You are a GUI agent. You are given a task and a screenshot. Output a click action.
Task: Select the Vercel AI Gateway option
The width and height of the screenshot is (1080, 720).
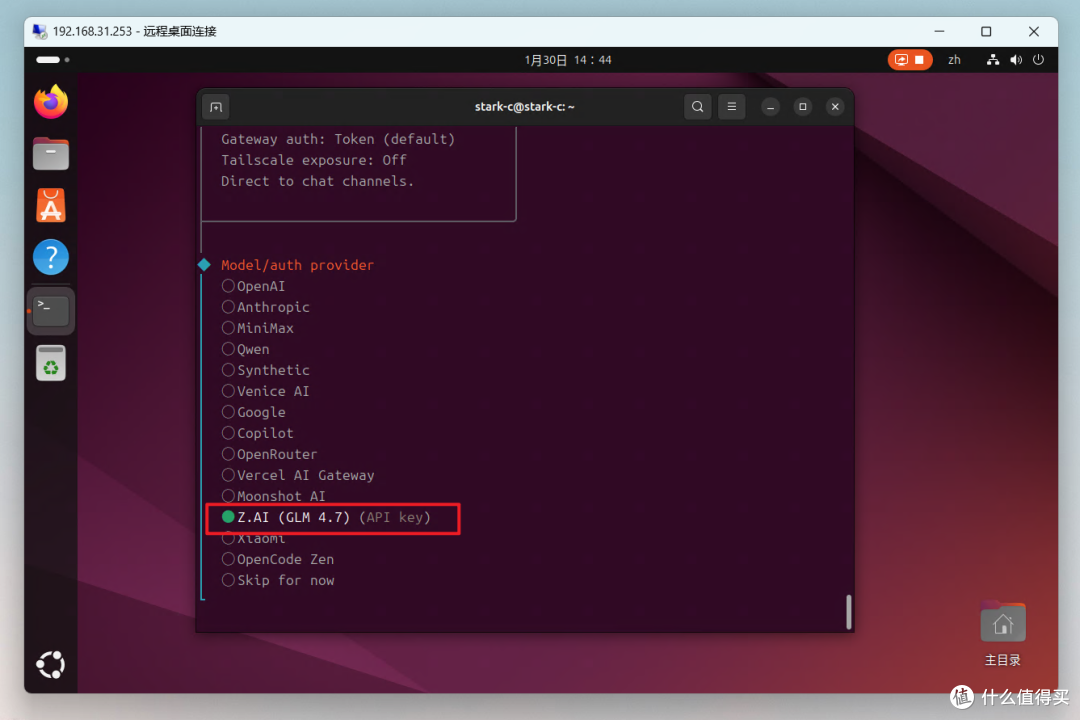pos(298,475)
